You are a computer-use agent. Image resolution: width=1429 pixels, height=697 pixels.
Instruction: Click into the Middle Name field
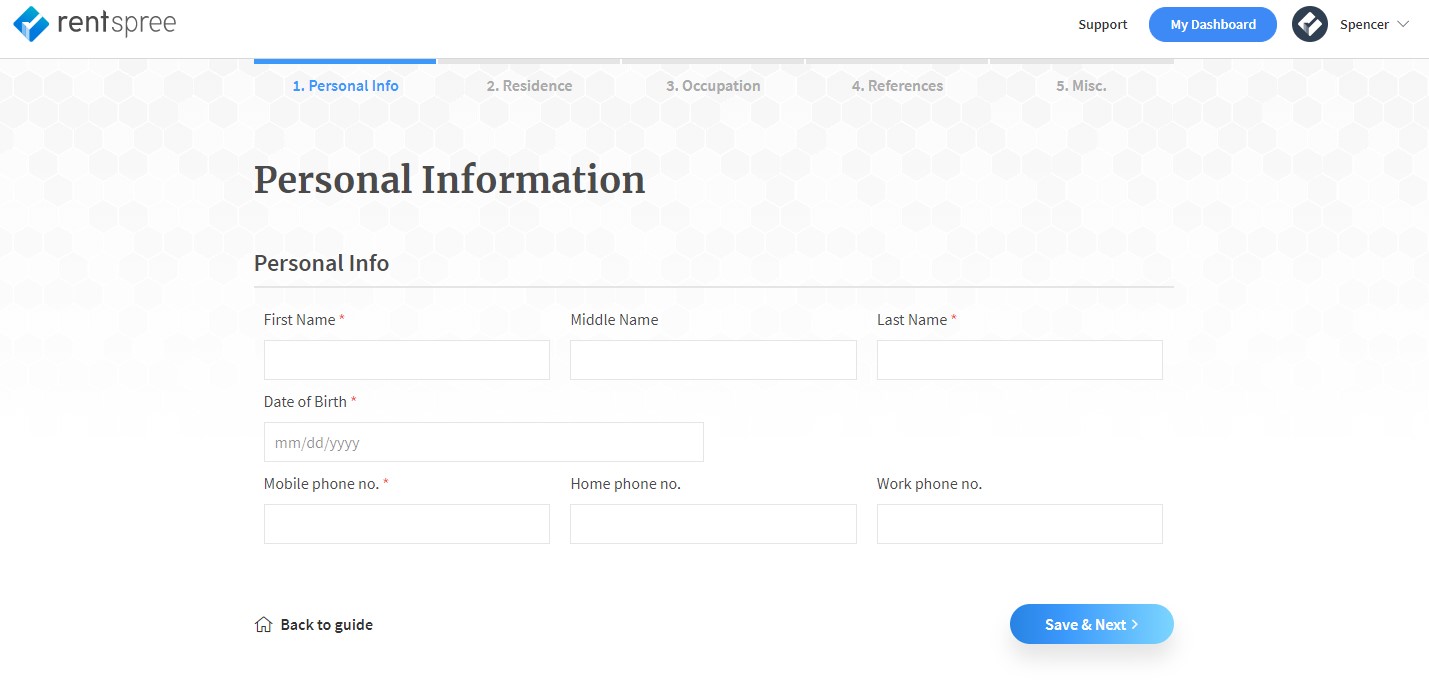click(x=713, y=360)
